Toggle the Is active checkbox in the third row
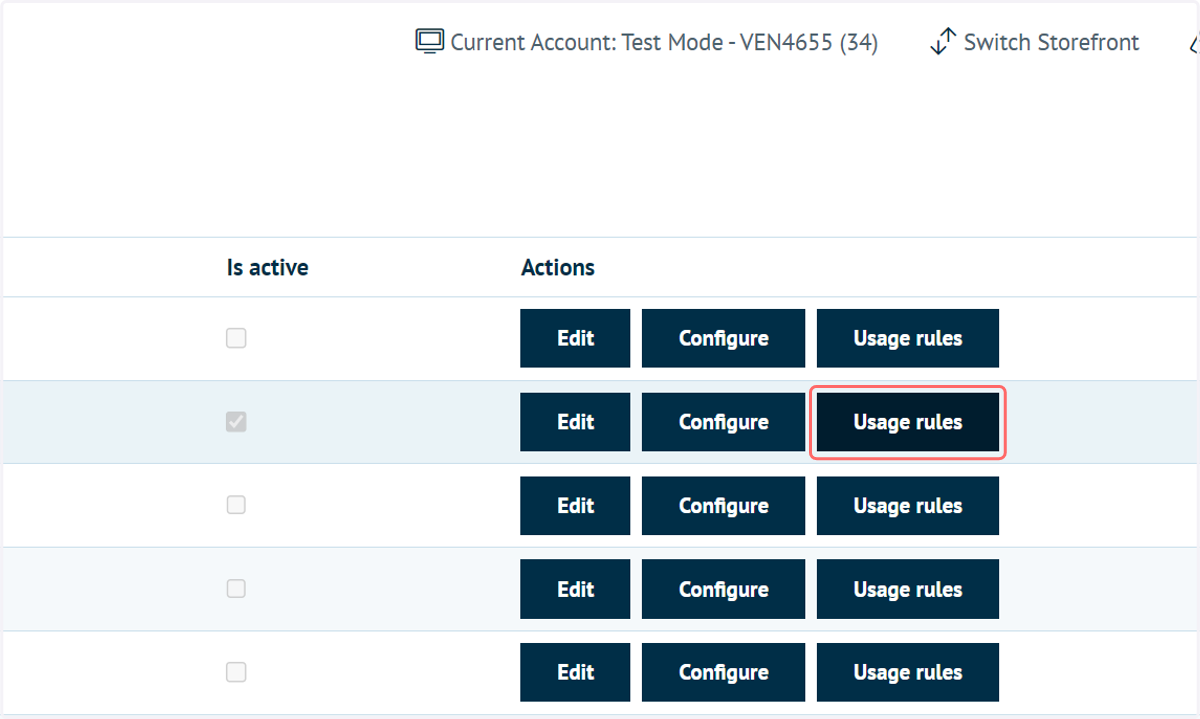Image resolution: width=1200 pixels, height=719 pixels. click(236, 505)
